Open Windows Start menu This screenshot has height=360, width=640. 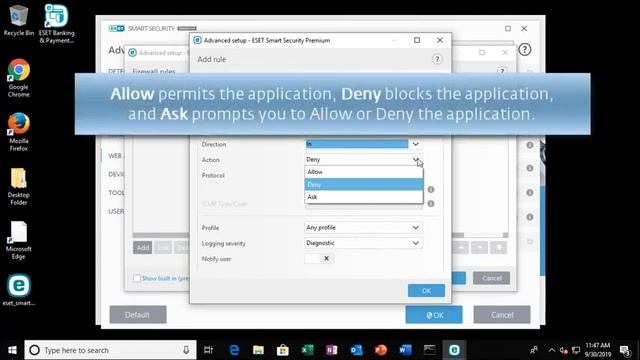pyautogui.click(x=12, y=350)
